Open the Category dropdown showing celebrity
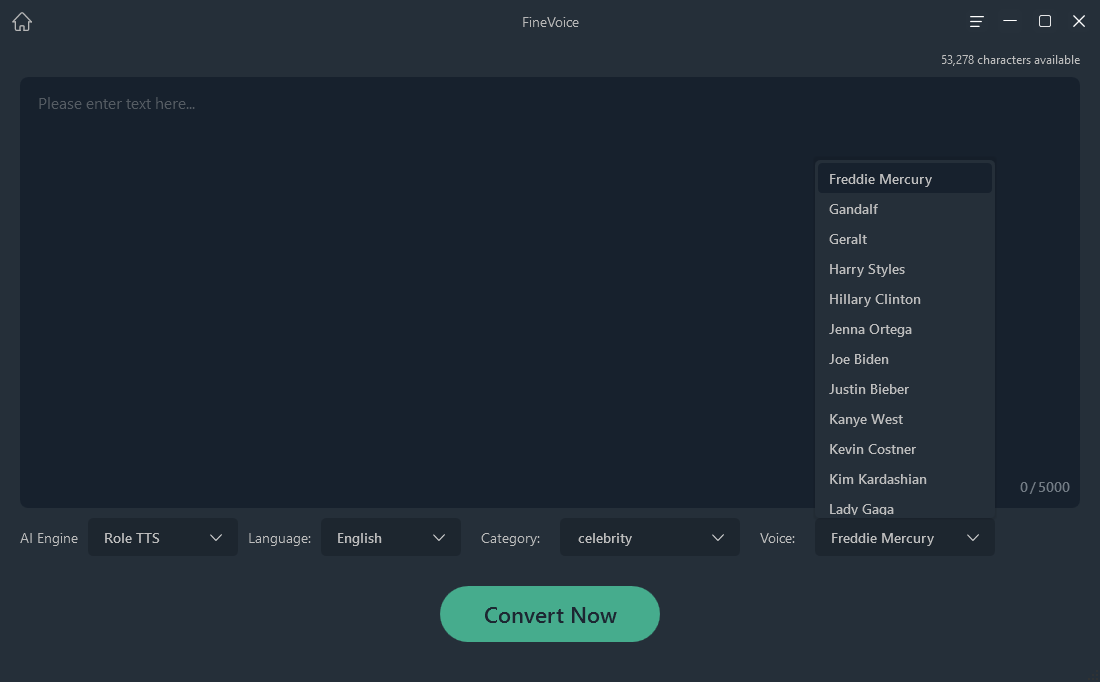The image size is (1100, 682). 650,537
